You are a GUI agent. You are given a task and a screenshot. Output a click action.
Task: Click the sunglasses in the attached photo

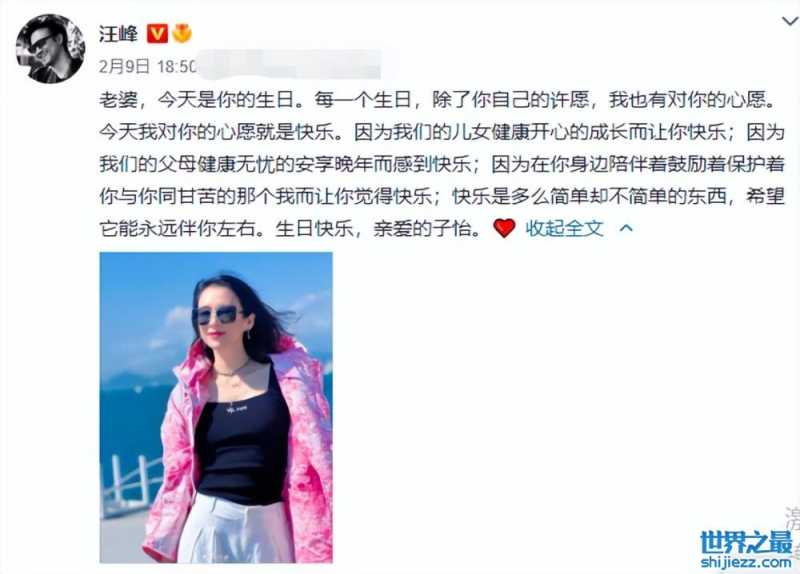click(219, 315)
